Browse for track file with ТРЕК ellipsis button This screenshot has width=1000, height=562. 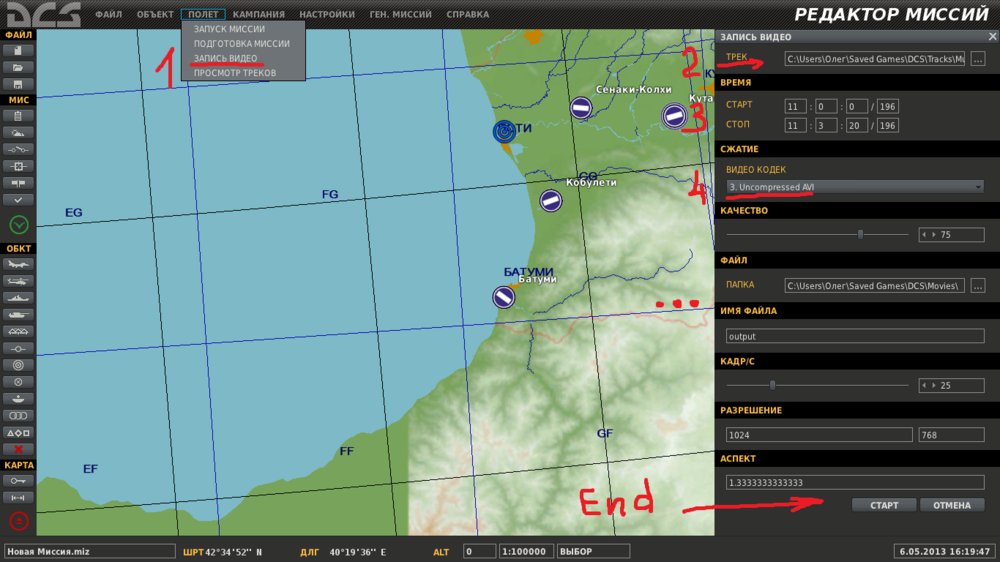(x=978, y=59)
